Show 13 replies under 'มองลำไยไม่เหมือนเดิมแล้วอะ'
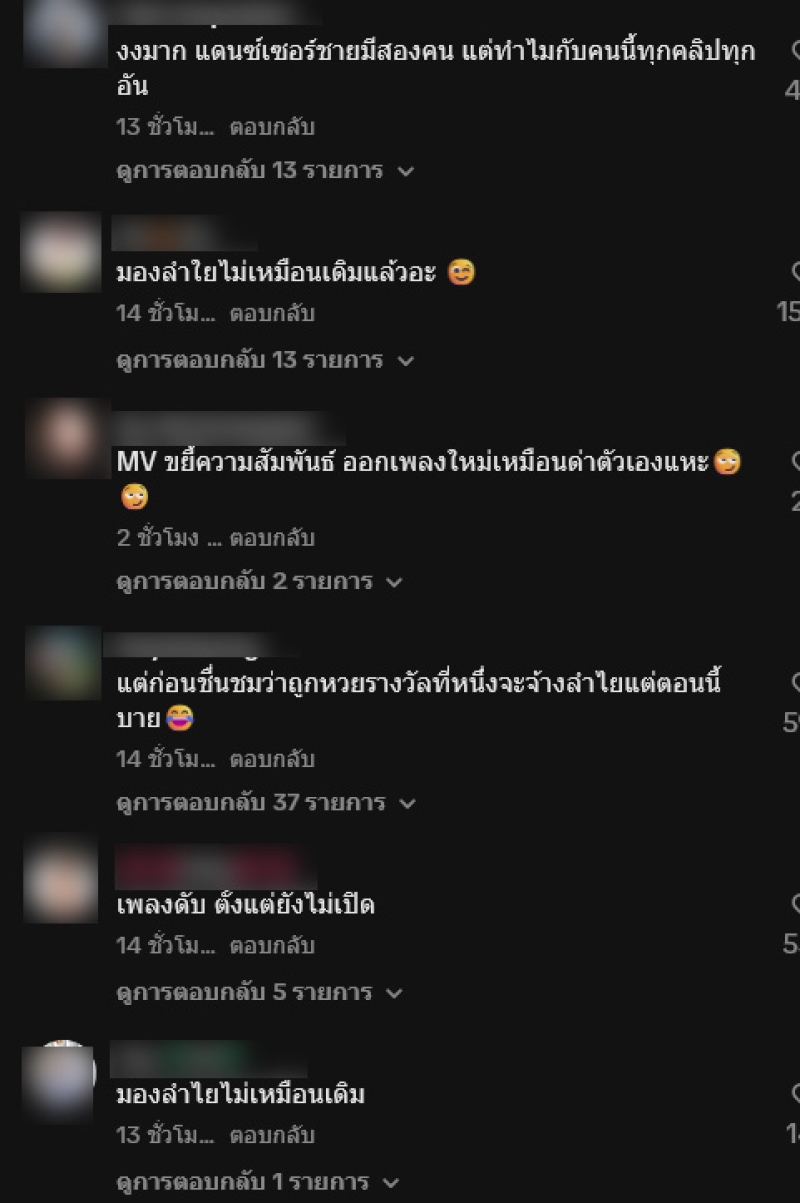This screenshot has width=800, height=1203. tap(265, 360)
